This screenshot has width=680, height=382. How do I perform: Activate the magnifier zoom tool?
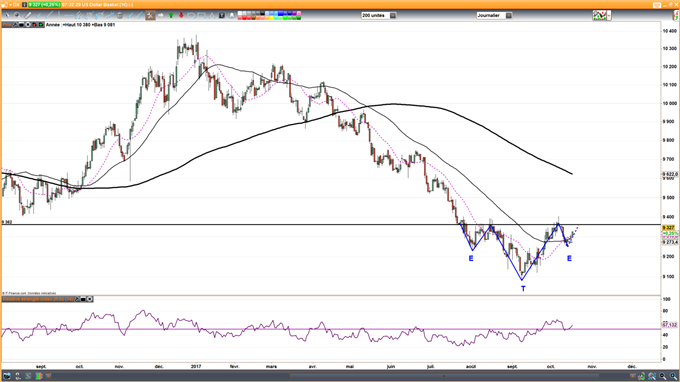pyautogui.click(x=17, y=15)
